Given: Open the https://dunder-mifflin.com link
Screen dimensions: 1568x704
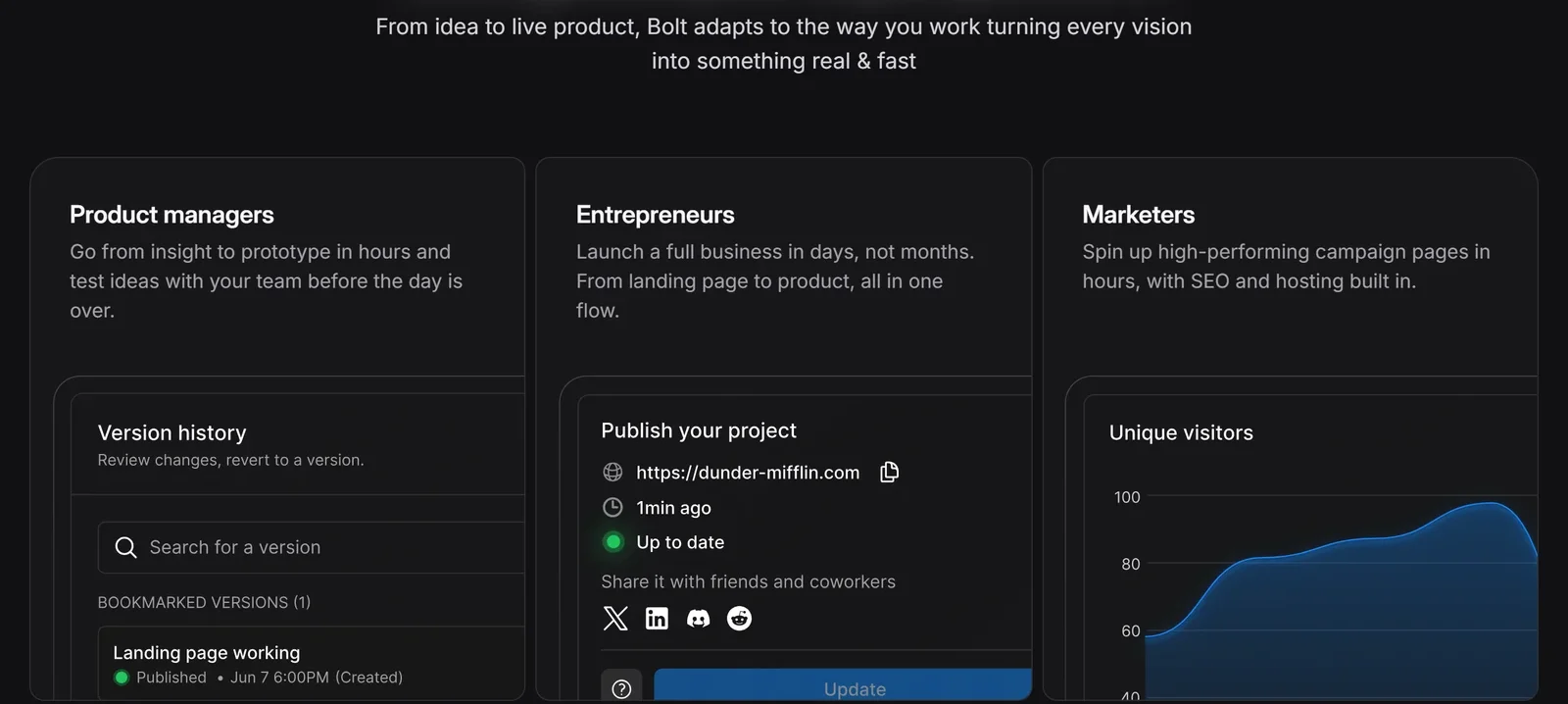Looking at the screenshot, I should (x=748, y=472).
